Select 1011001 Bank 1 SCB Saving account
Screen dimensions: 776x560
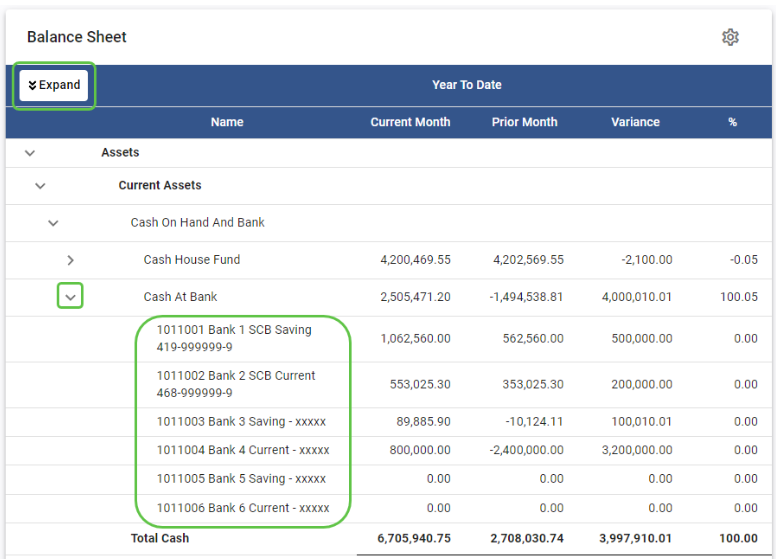click(234, 339)
